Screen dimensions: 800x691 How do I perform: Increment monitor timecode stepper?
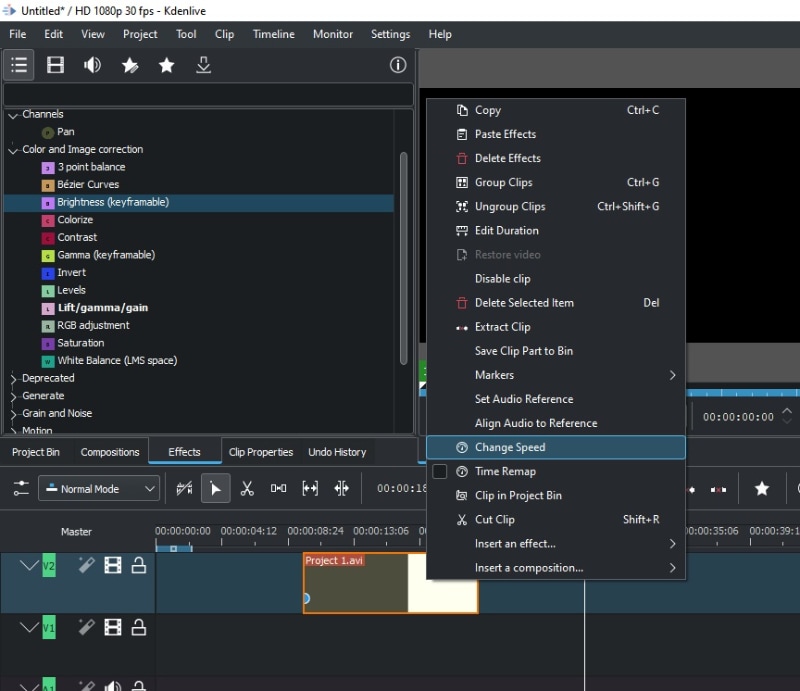[x=787, y=411]
